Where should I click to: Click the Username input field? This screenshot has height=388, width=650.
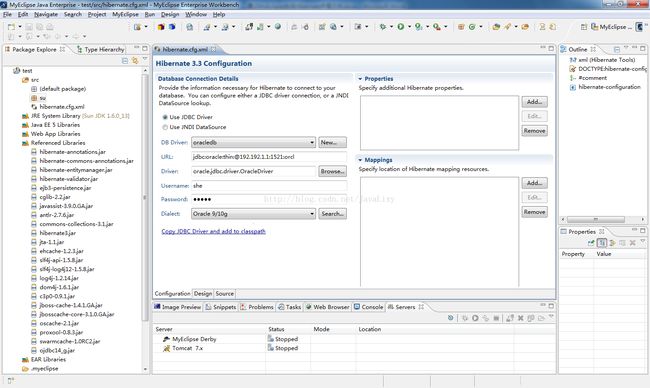coord(269,186)
